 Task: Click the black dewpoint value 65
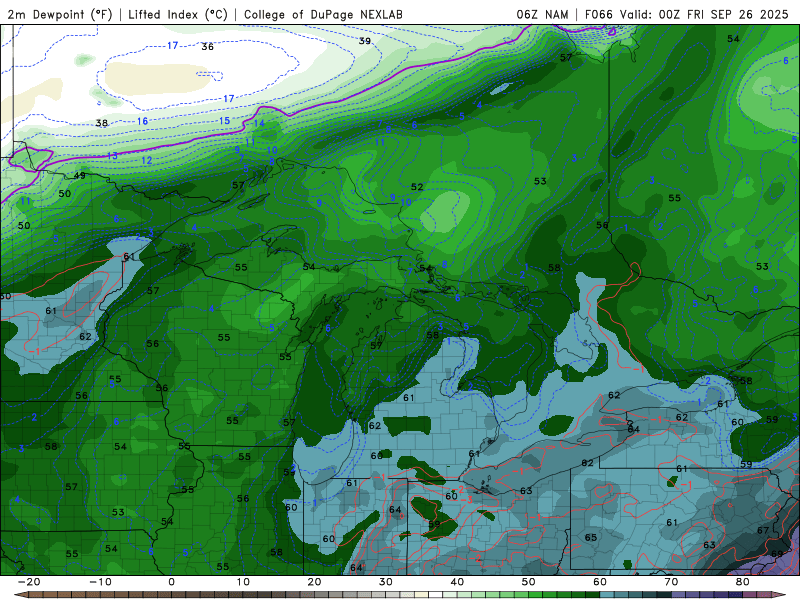tap(591, 537)
